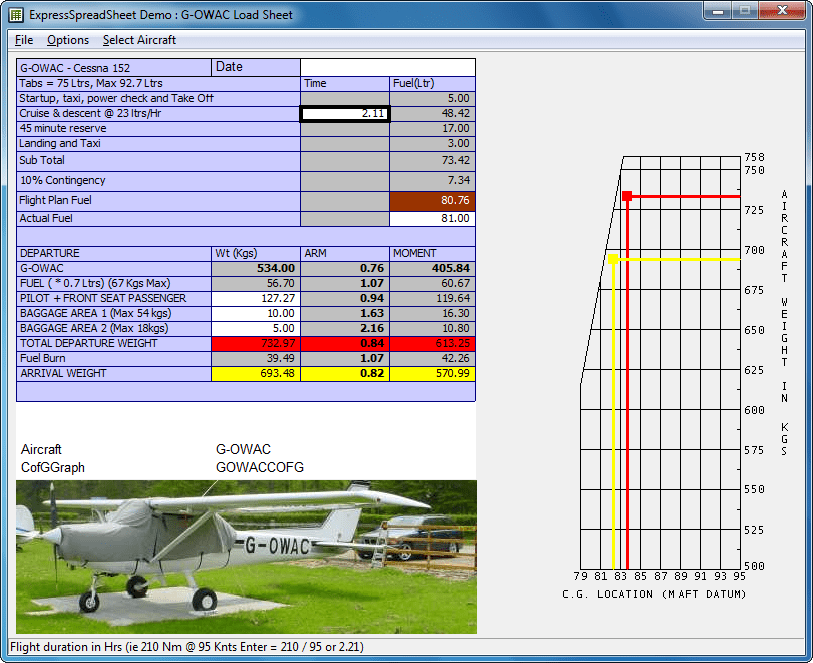Click yellow arrival weight 693.48
This screenshot has width=813, height=663.
pyautogui.click(x=256, y=374)
